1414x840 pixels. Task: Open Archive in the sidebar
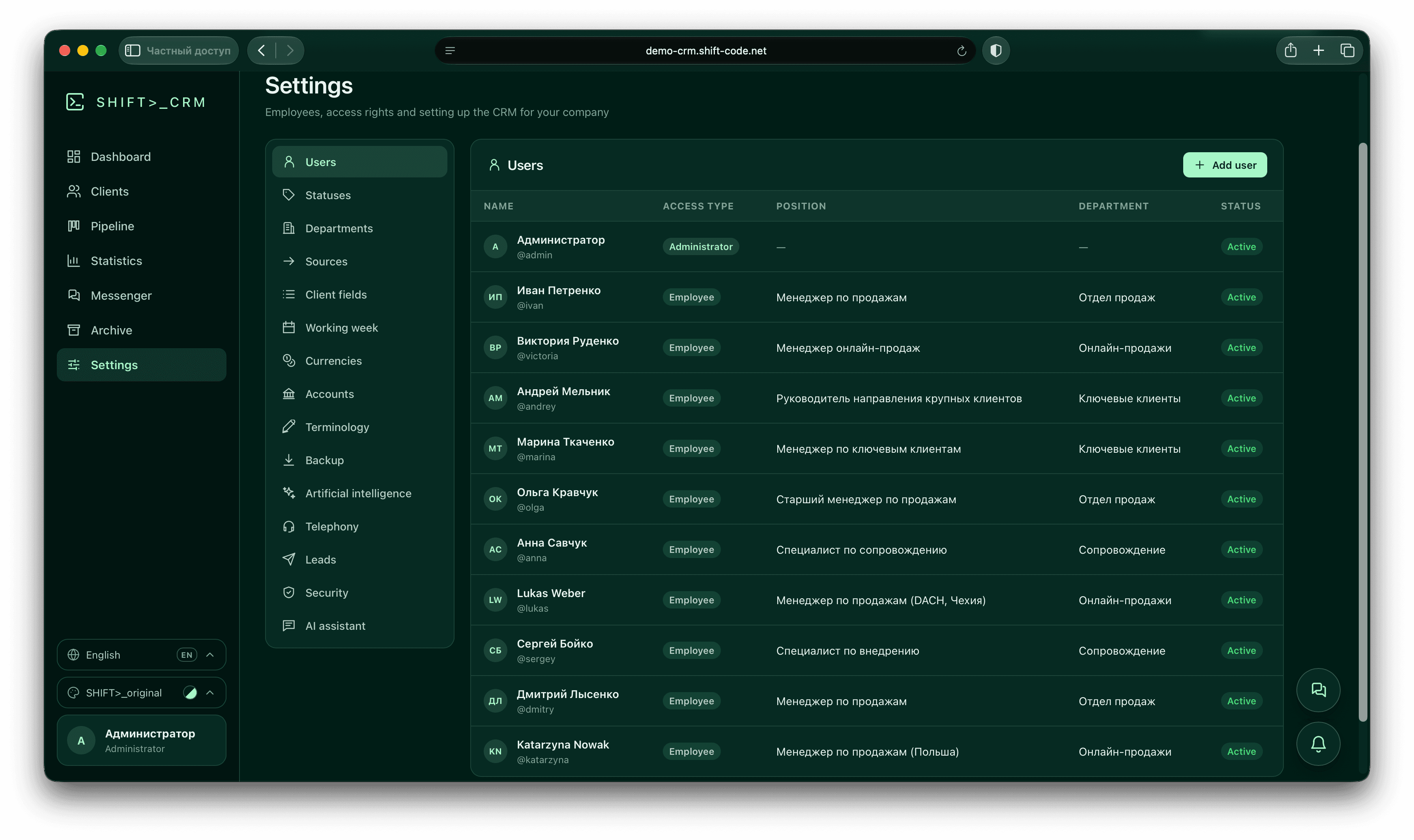point(142,330)
